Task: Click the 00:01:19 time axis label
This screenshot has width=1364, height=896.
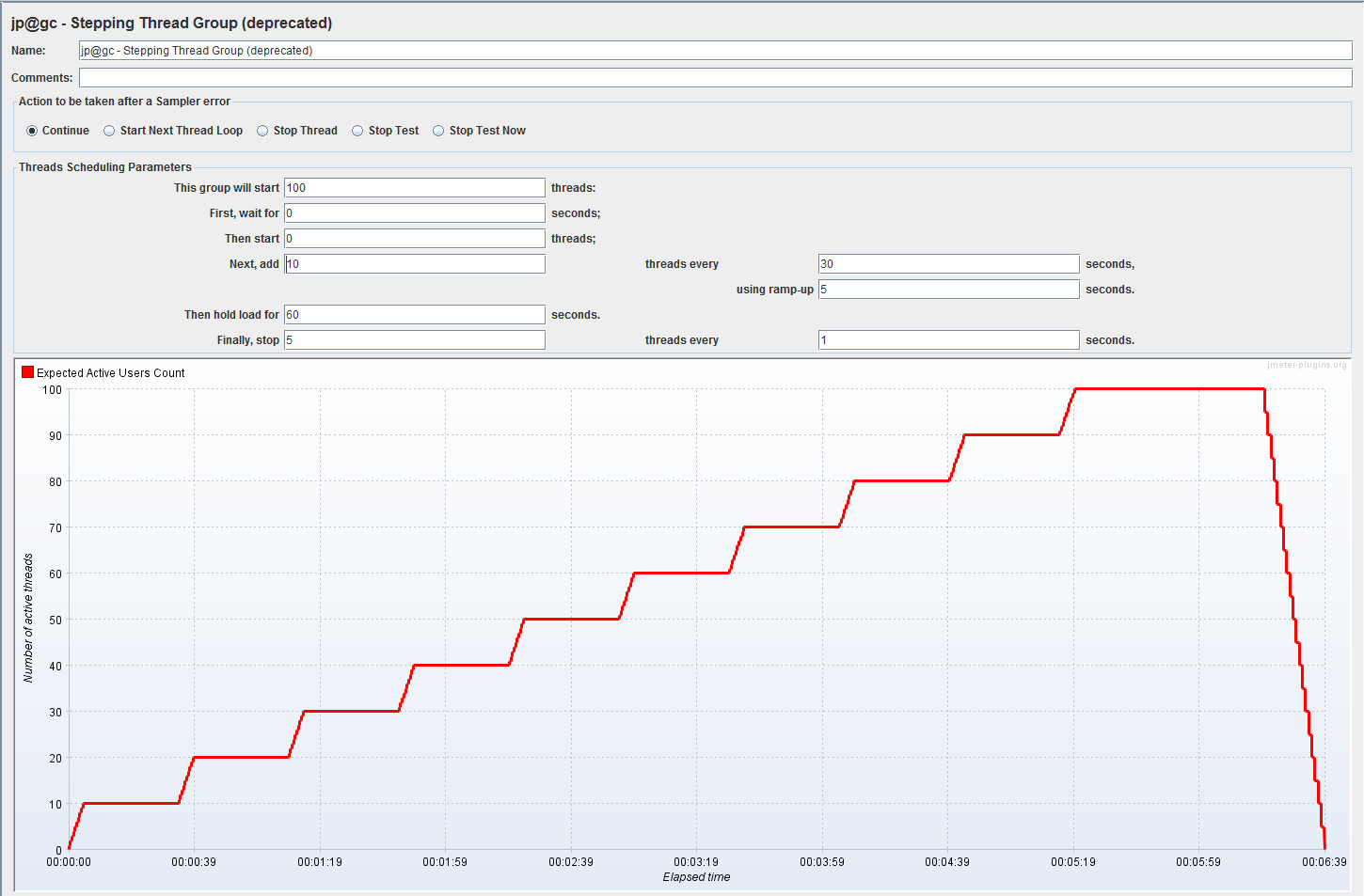Action: (320, 862)
